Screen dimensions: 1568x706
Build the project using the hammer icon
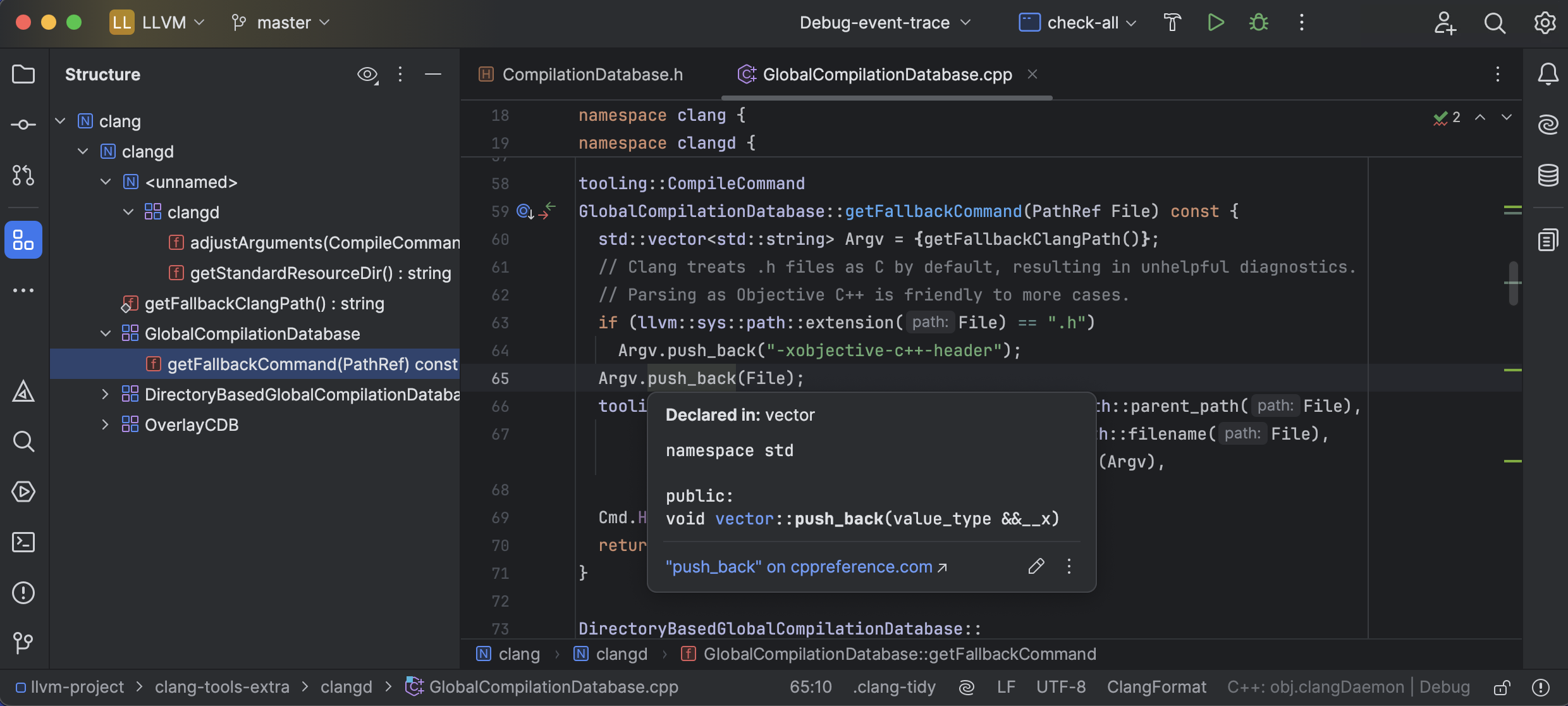[1172, 23]
